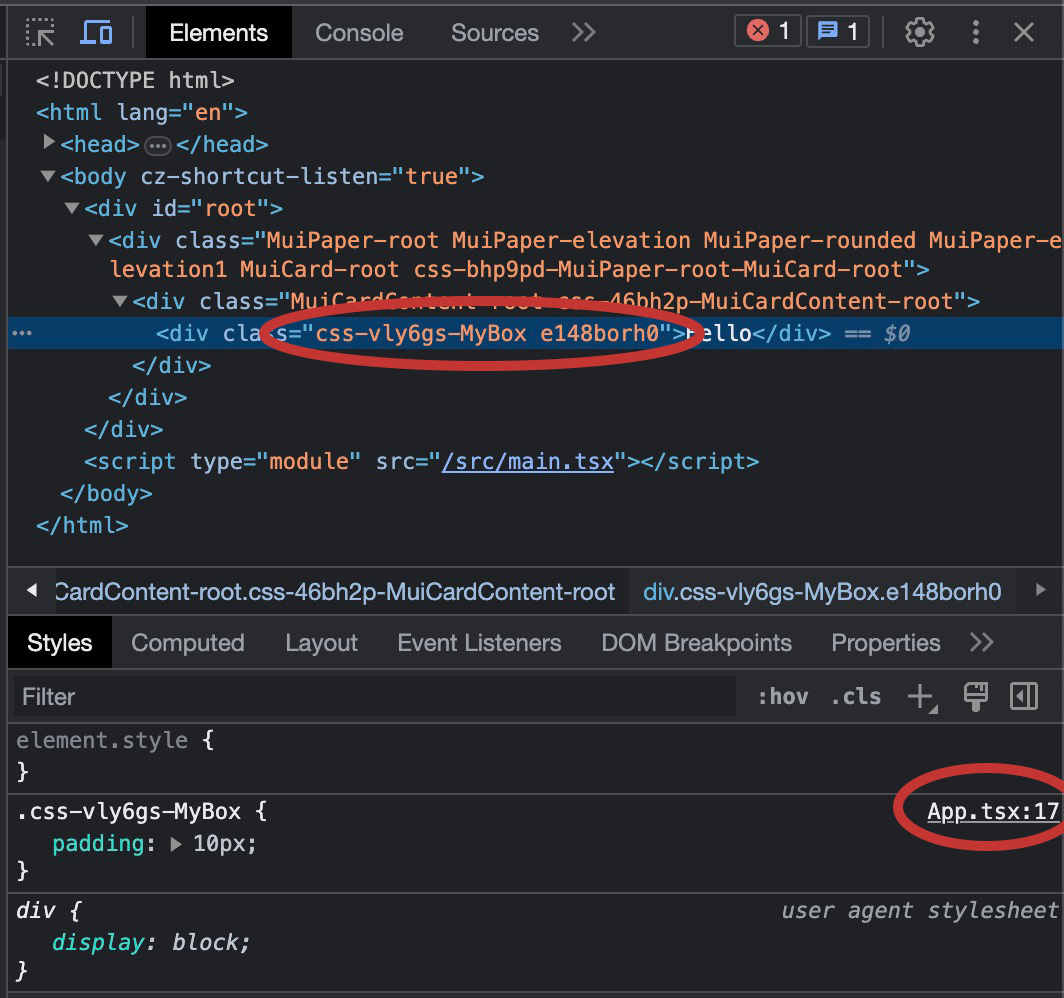Collapse the MuiCardContent-root div node
This screenshot has height=998, width=1064.
pyautogui.click(x=120, y=301)
